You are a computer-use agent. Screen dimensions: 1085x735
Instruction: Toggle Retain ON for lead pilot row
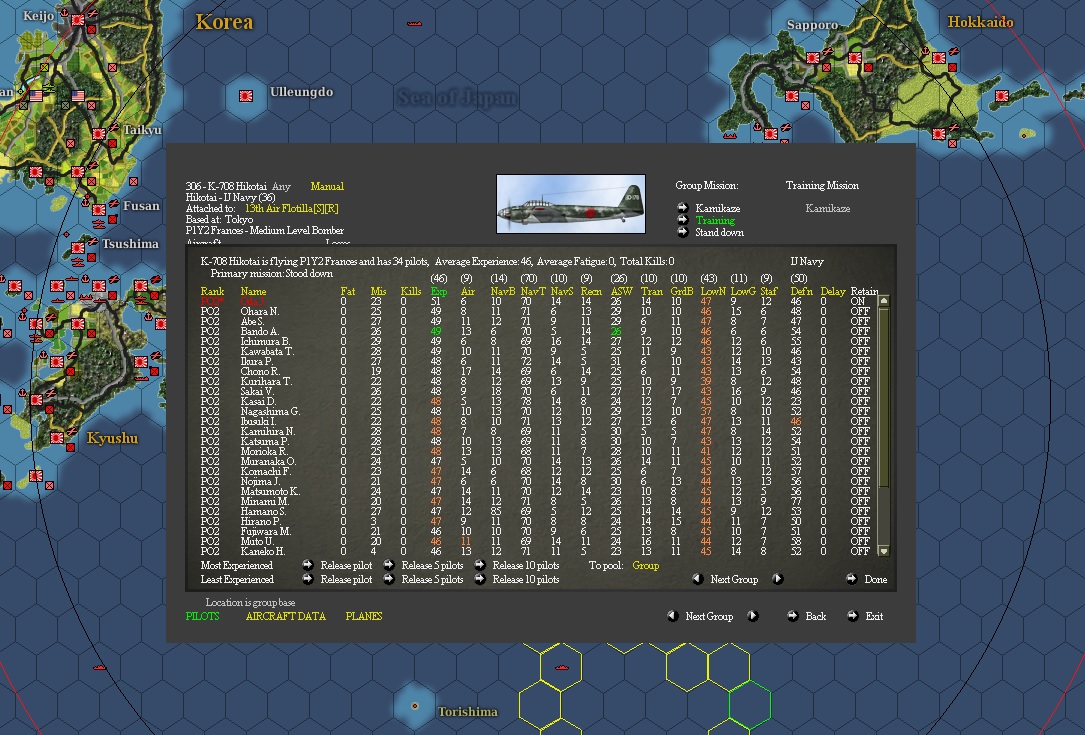click(858, 301)
